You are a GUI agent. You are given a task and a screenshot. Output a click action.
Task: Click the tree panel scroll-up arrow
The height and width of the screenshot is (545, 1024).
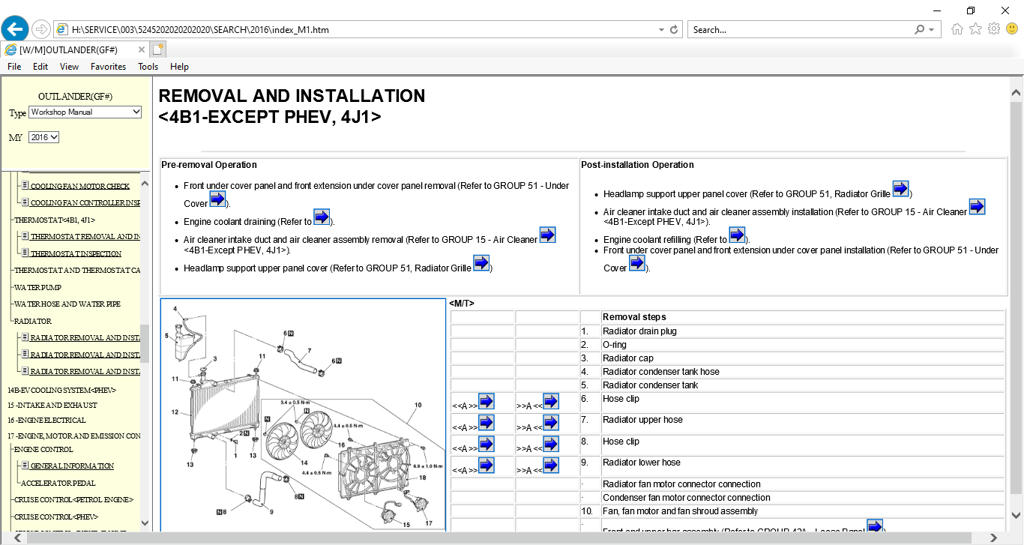coord(145,184)
